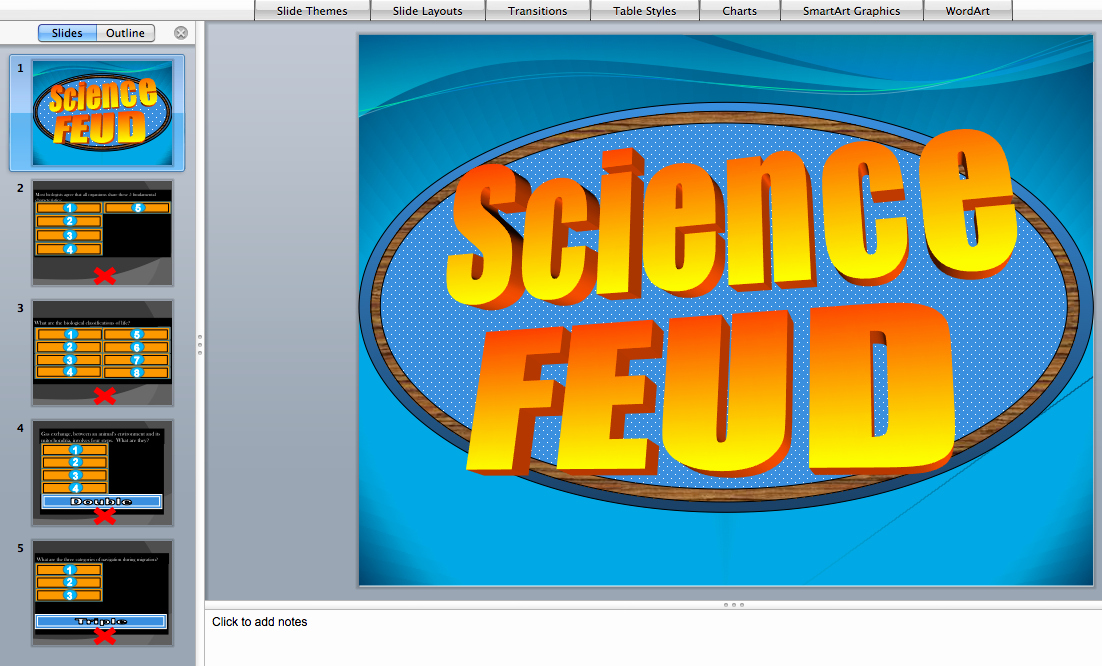Switch sidebar to Slides view
1102x666 pixels.
coord(67,33)
